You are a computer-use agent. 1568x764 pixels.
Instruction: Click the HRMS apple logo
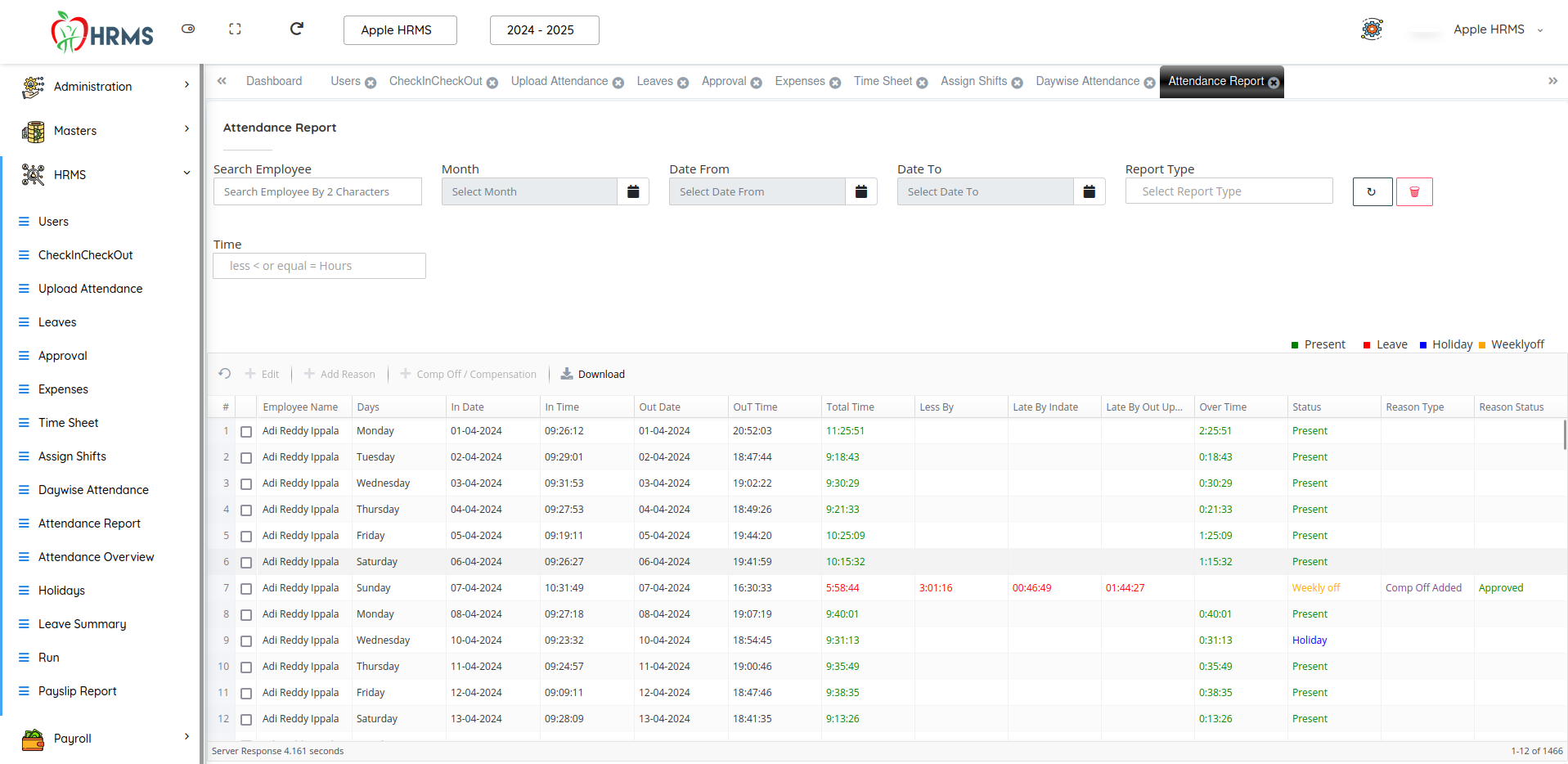point(102,32)
